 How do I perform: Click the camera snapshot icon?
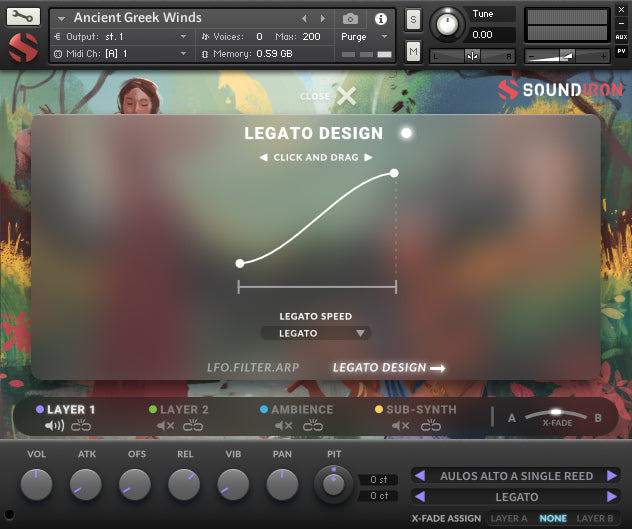[x=350, y=18]
